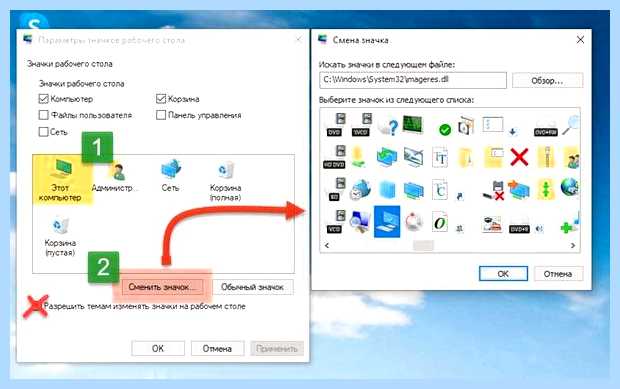Click 'Обзор...' browse button
This screenshot has width=620, height=389.
(547, 80)
